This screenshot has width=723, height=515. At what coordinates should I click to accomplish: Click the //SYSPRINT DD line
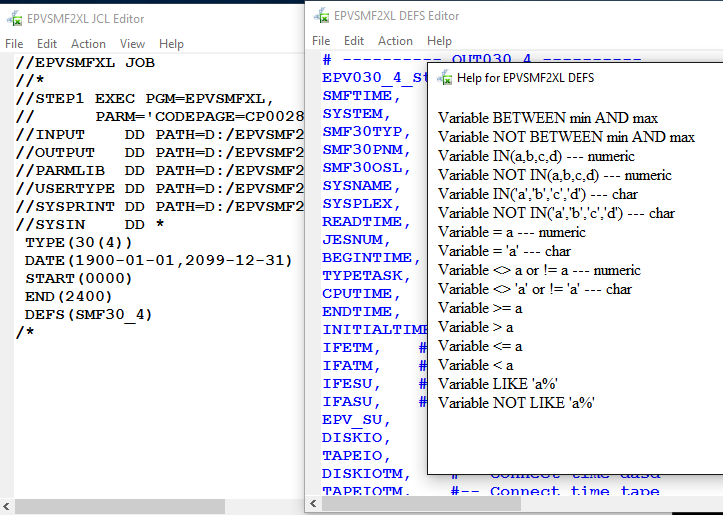click(x=160, y=207)
